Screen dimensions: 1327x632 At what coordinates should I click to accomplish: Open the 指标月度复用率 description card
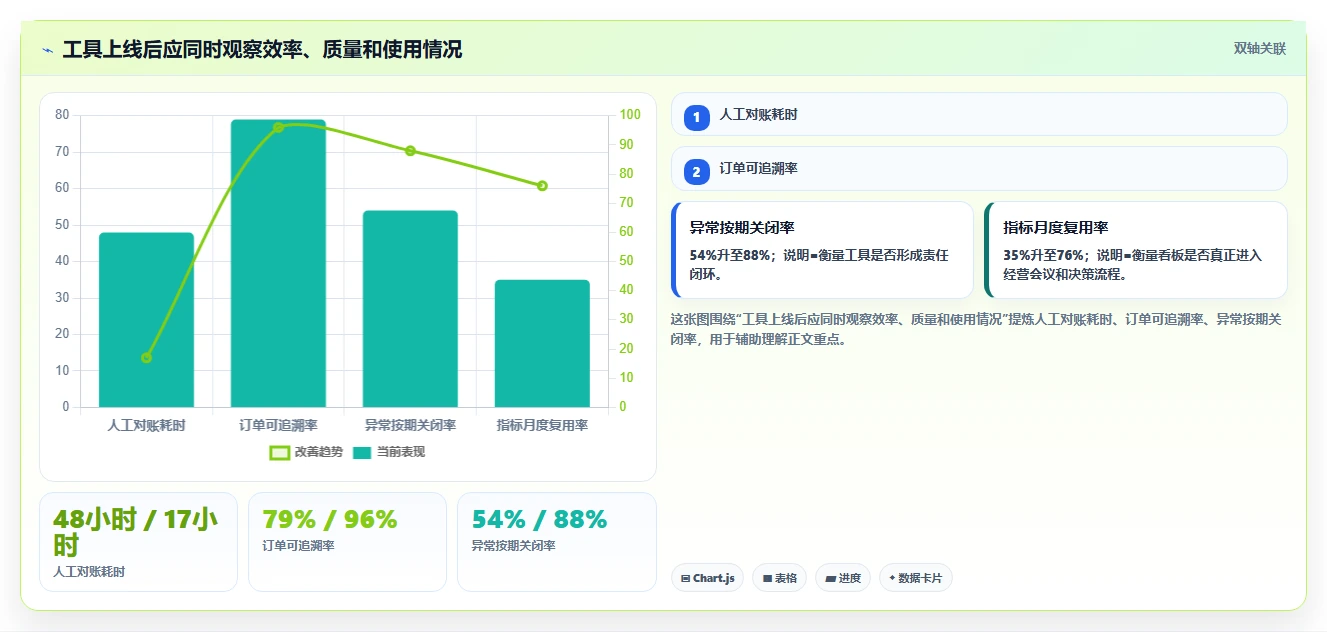tap(1135, 250)
